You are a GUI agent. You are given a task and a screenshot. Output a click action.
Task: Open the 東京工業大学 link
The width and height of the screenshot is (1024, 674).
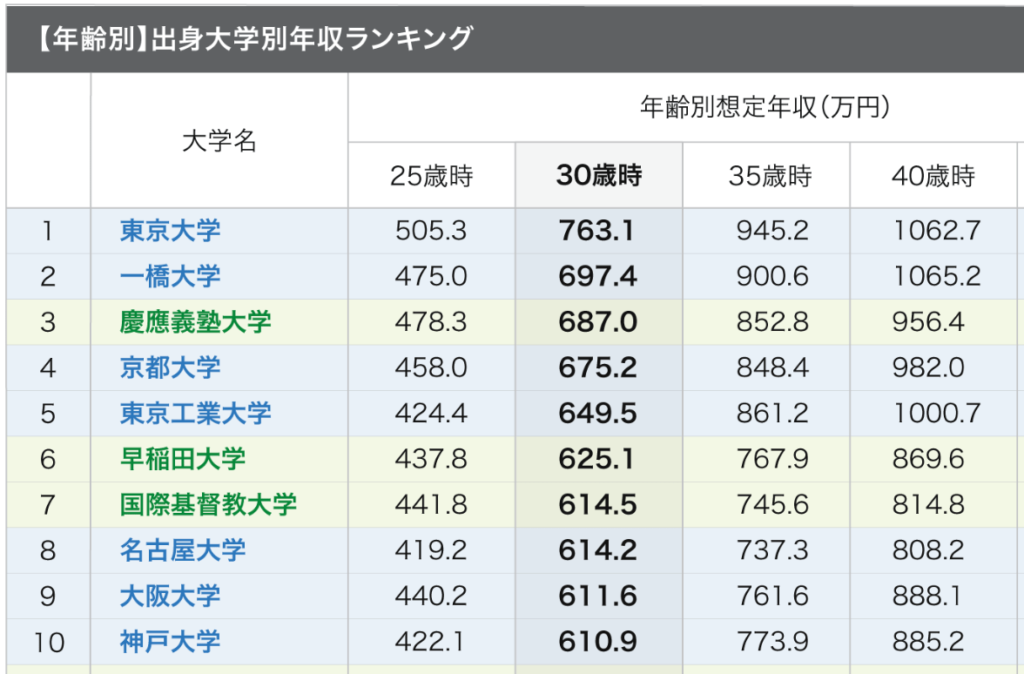(x=195, y=413)
